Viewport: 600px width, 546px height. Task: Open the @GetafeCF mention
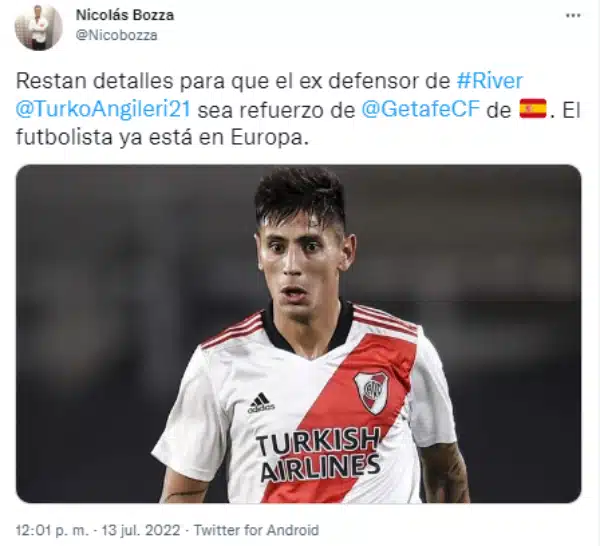click(x=421, y=110)
